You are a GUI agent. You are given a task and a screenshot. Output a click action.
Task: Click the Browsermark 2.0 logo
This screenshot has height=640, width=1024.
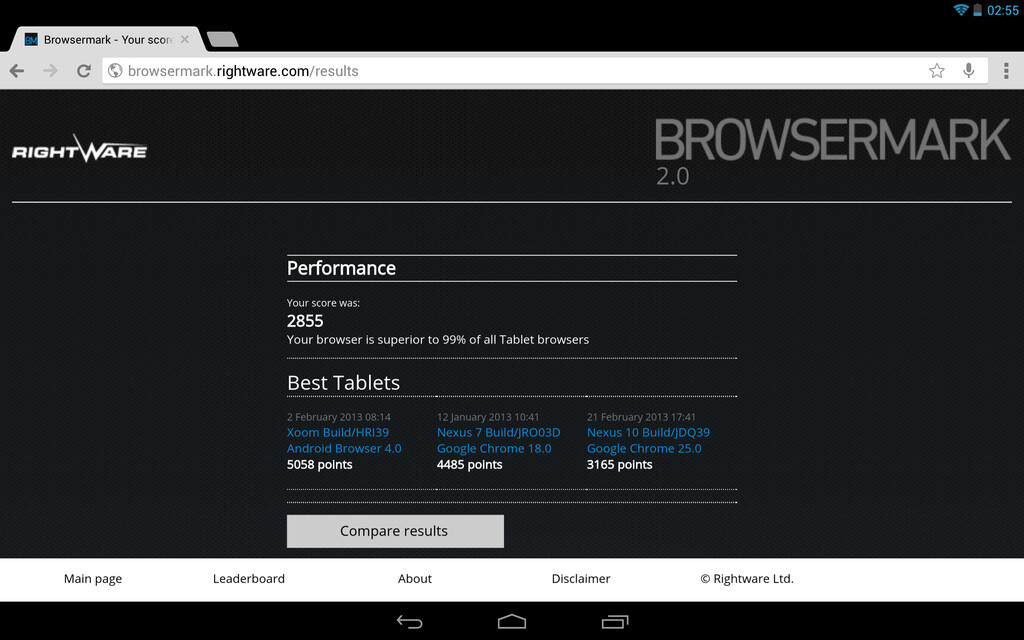832,152
